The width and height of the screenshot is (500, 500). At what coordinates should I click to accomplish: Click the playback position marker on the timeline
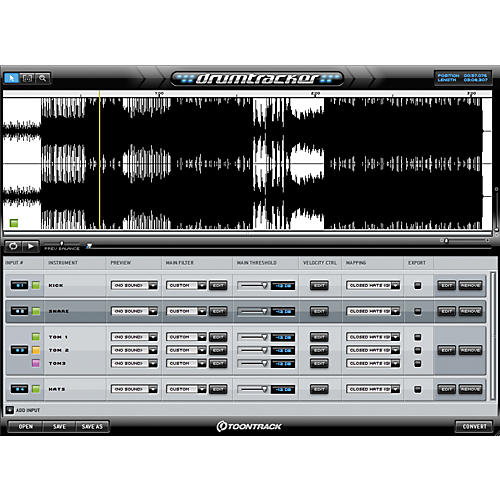tap(89, 246)
